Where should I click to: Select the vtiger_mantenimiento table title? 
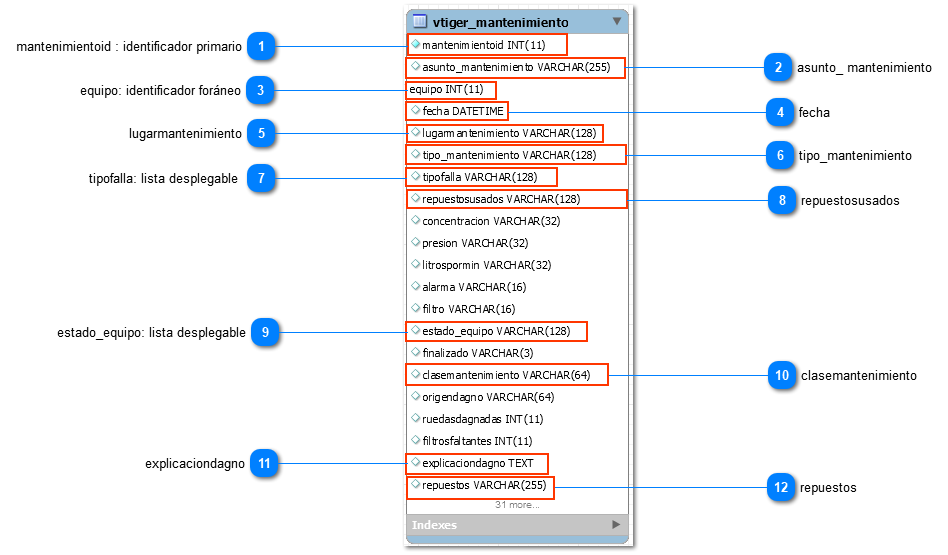501,22
